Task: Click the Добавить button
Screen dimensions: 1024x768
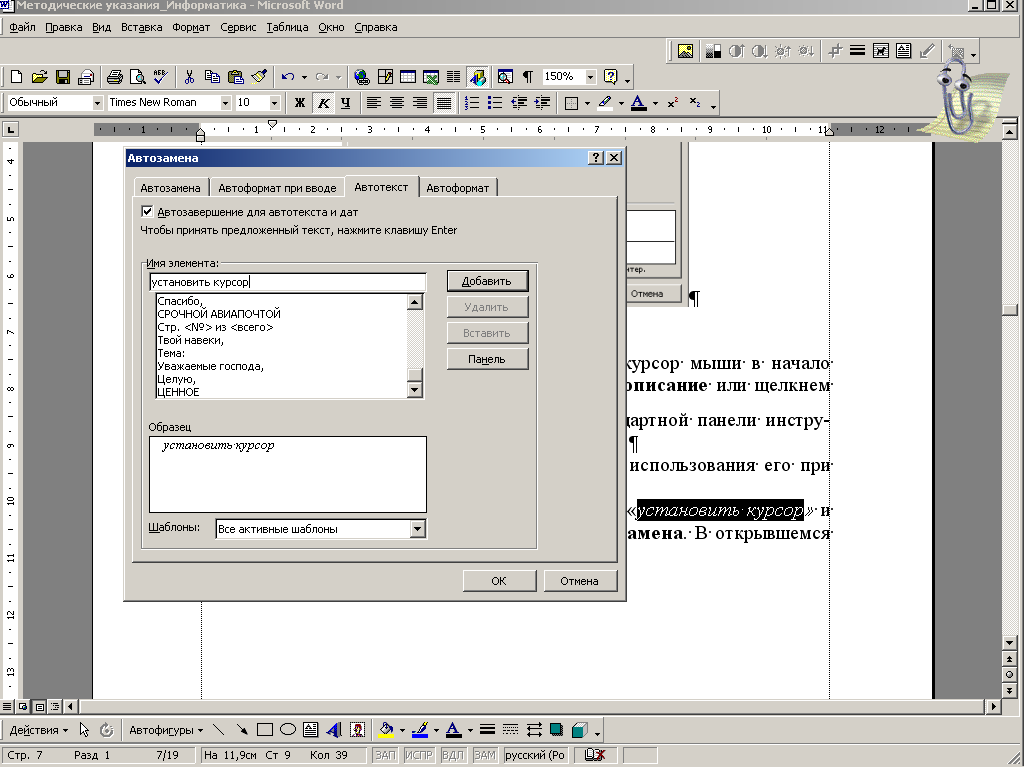Action: point(487,281)
